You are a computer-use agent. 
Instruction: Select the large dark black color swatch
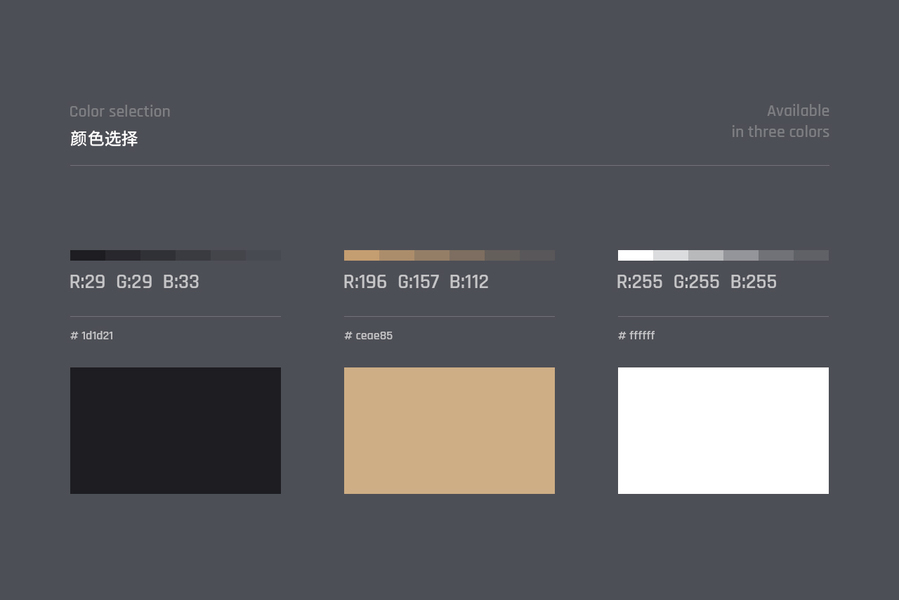coord(175,430)
